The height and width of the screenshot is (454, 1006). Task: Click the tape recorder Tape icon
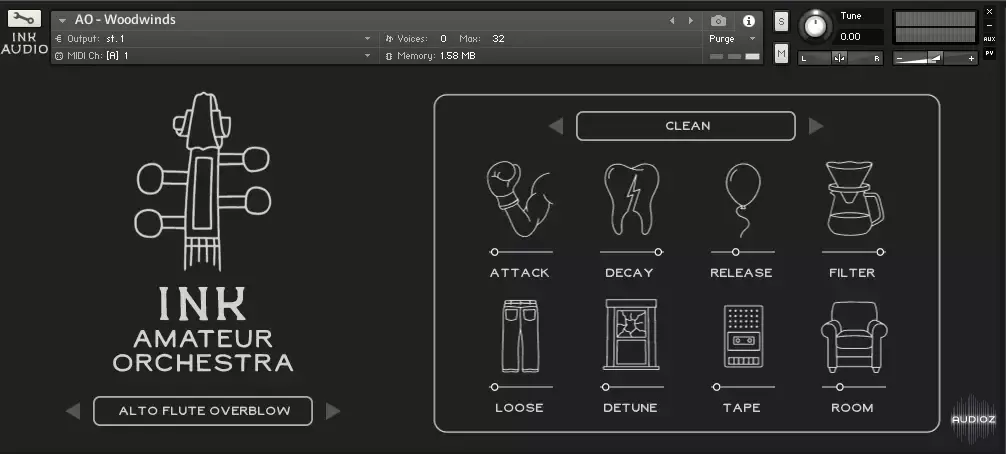742,337
